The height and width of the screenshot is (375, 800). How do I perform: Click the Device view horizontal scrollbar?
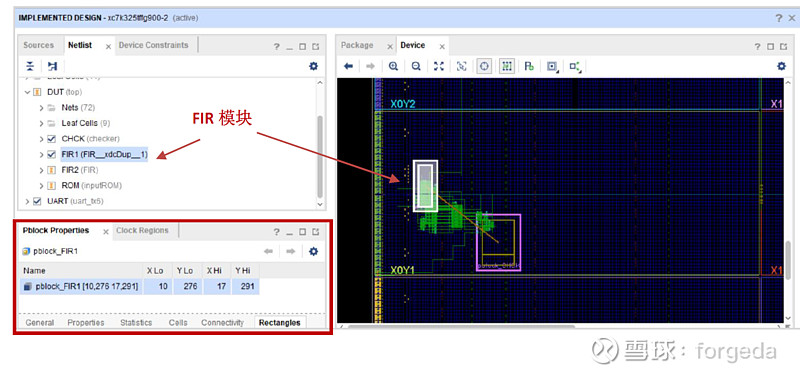(x=461, y=327)
